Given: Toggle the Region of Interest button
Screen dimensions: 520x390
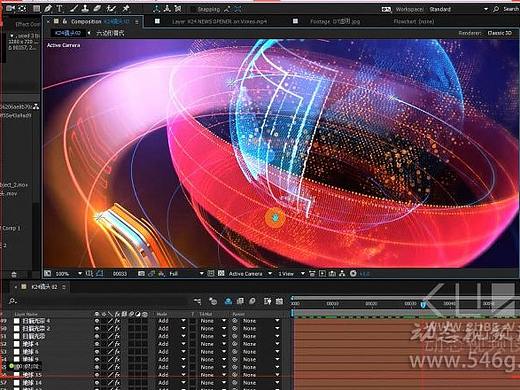Looking at the screenshot, I should click(211, 274).
